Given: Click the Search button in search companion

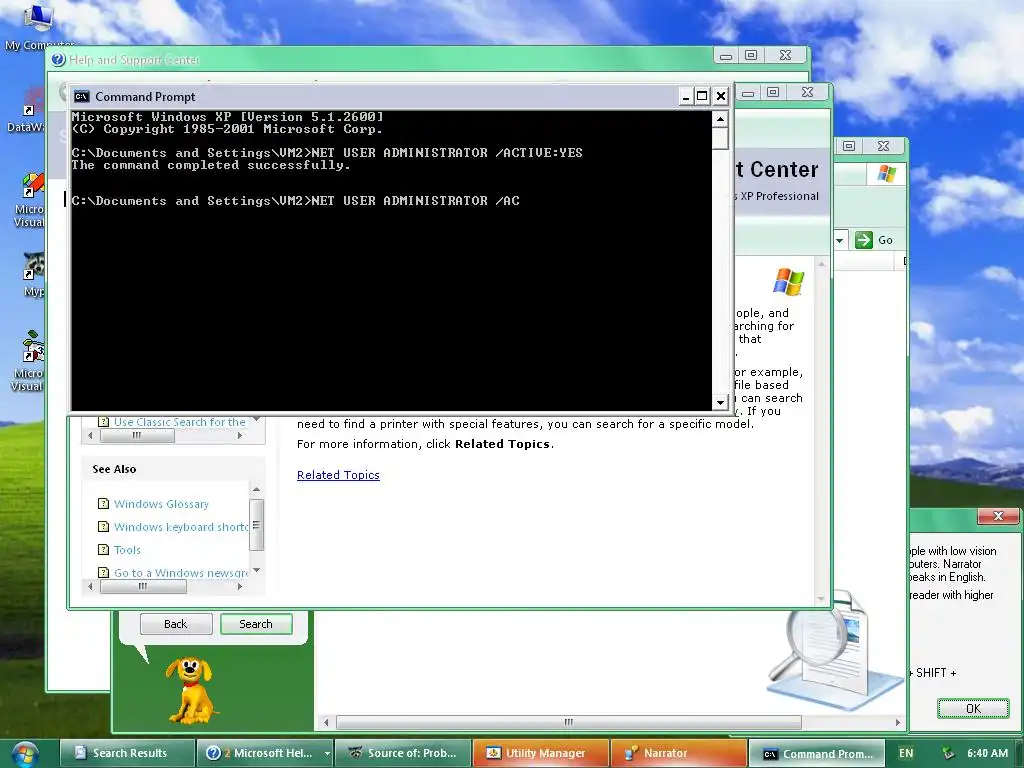Looking at the screenshot, I should [x=256, y=624].
